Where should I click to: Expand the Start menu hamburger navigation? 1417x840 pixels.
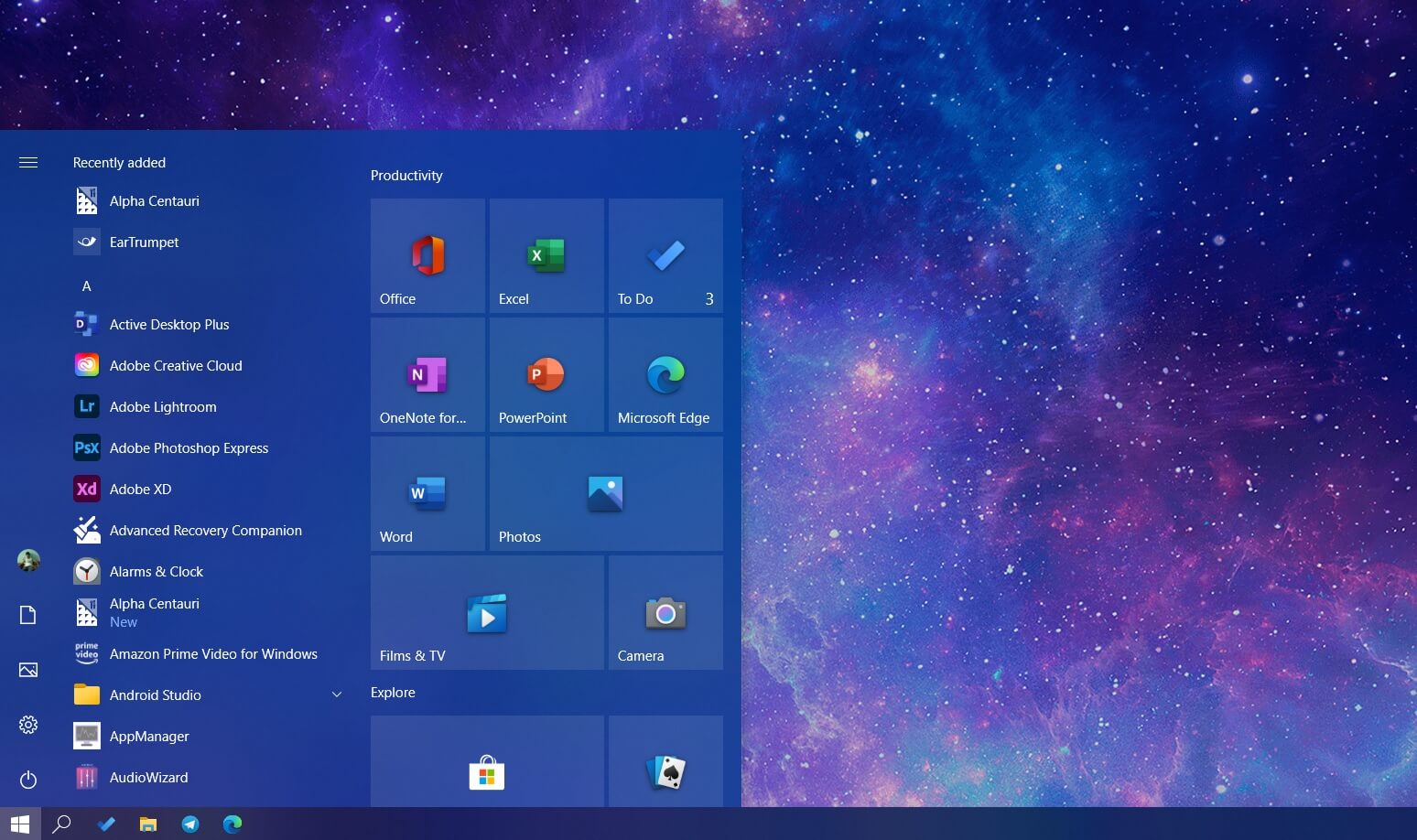click(x=28, y=162)
